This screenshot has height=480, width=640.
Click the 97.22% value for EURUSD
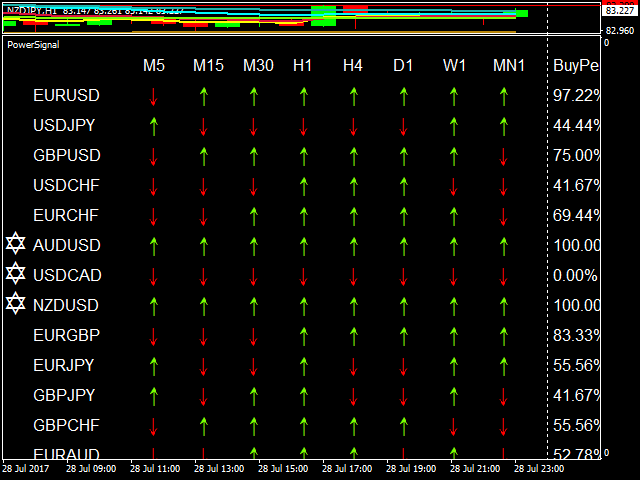pos(576,96)
